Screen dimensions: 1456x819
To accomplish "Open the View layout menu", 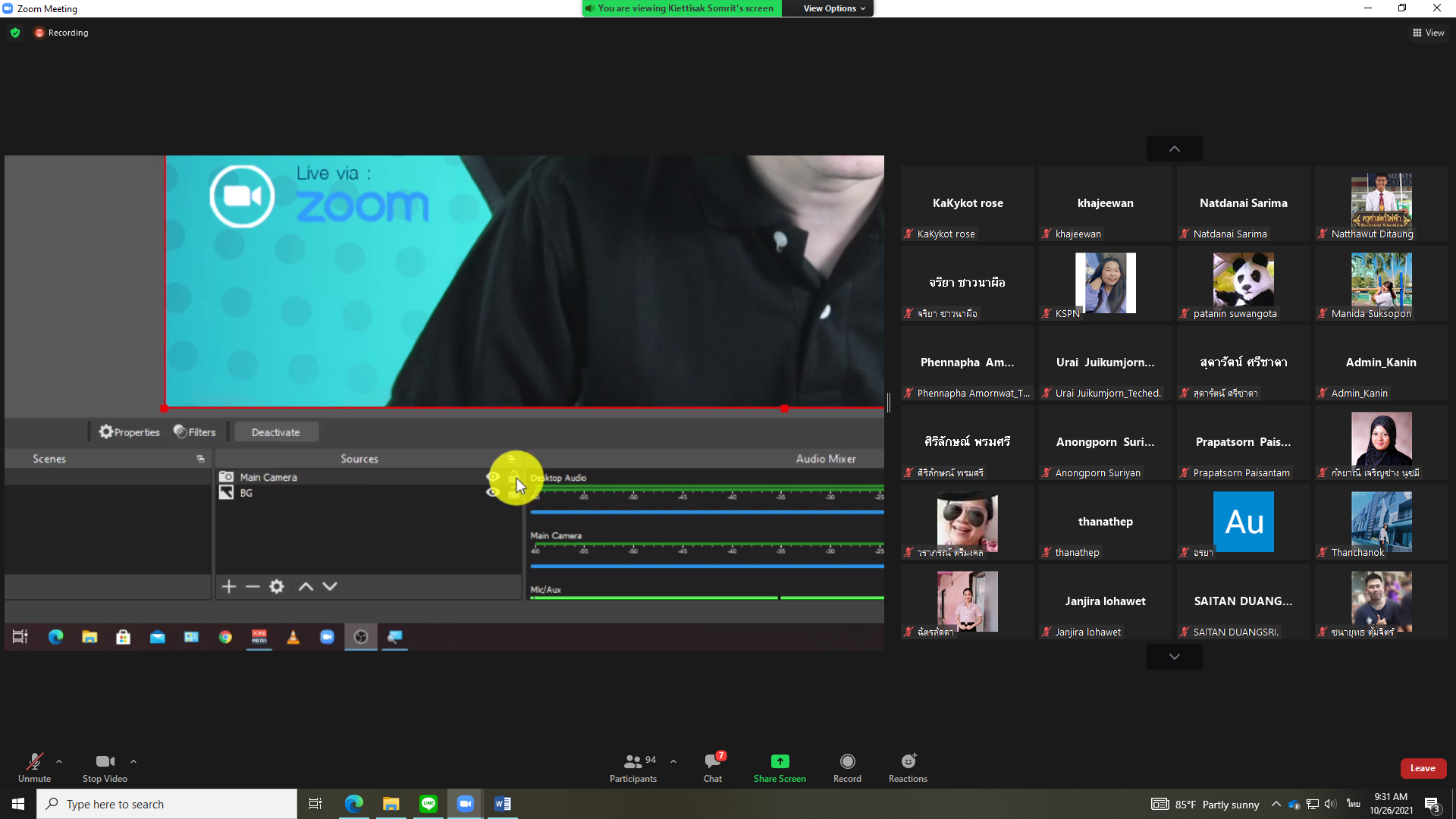I will (x=1428, y=33).
